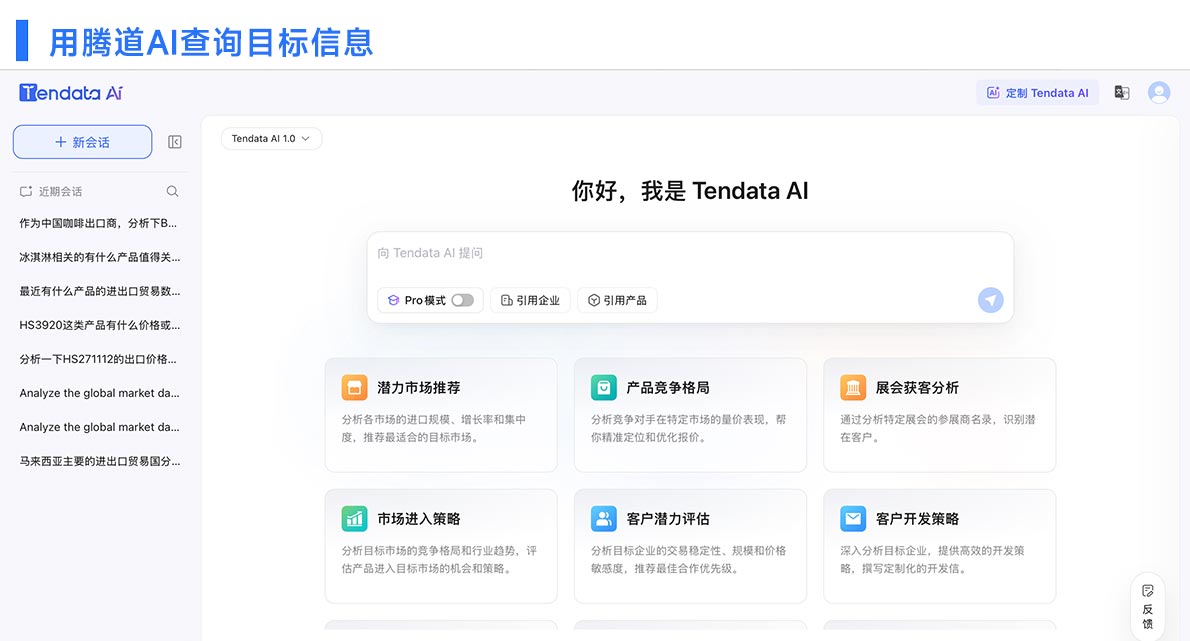Click the 产品竞争格局 shield icon
The image size is (1190, 641).
(603, 387)
